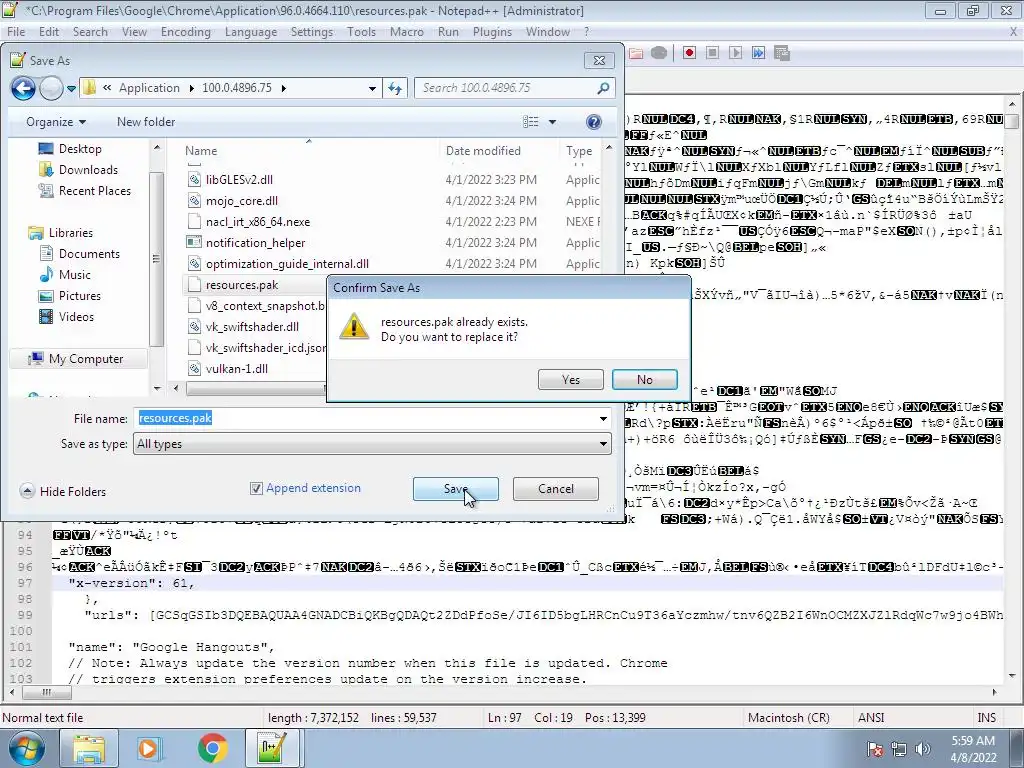Select mojo_core.dll file
This screenshot has width=1024, height=768.
point(242,200)
